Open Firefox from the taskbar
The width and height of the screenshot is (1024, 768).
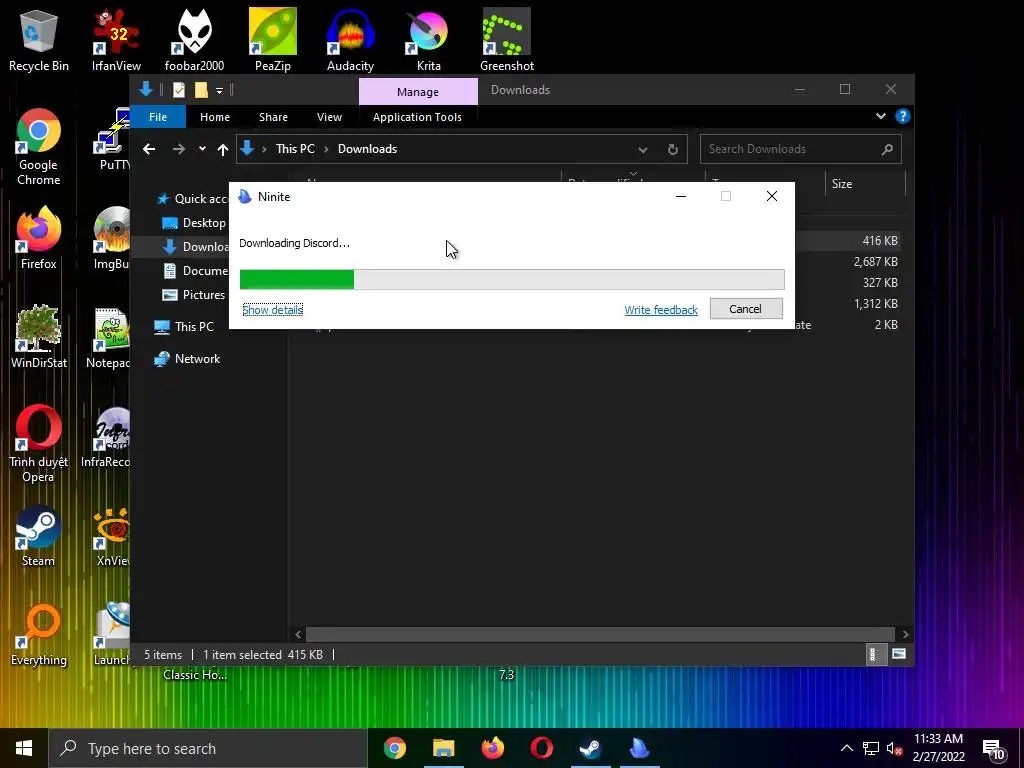493,748
